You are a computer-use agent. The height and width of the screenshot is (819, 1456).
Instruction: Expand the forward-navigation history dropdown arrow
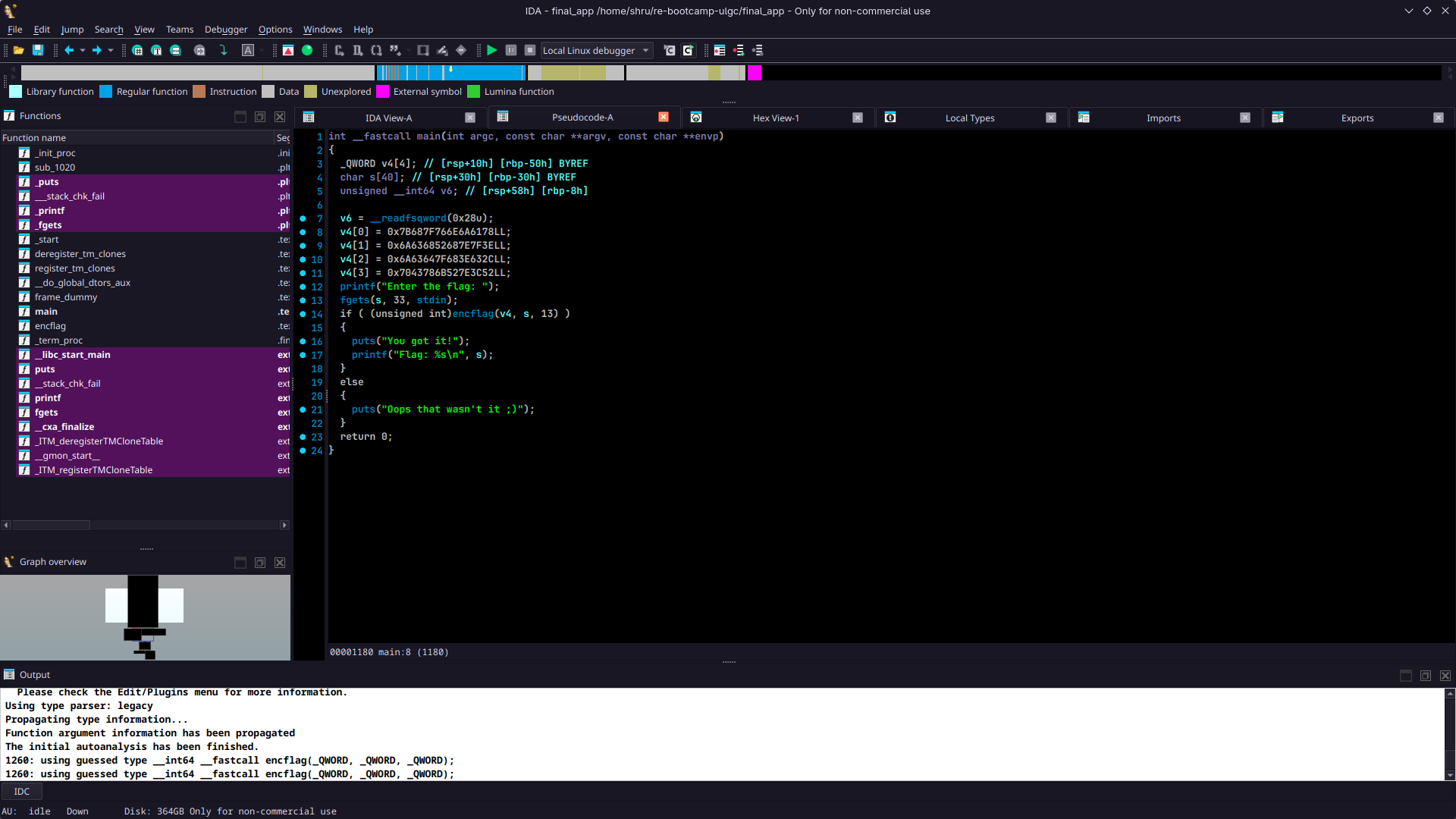pos(111,50)
